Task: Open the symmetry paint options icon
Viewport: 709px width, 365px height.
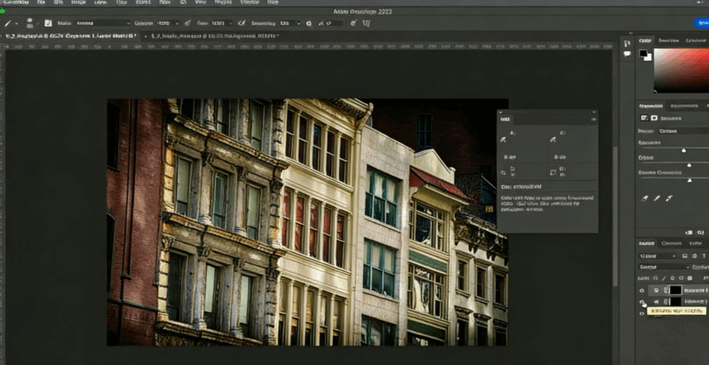Action: pyautogui.click(x=367, y=23)
